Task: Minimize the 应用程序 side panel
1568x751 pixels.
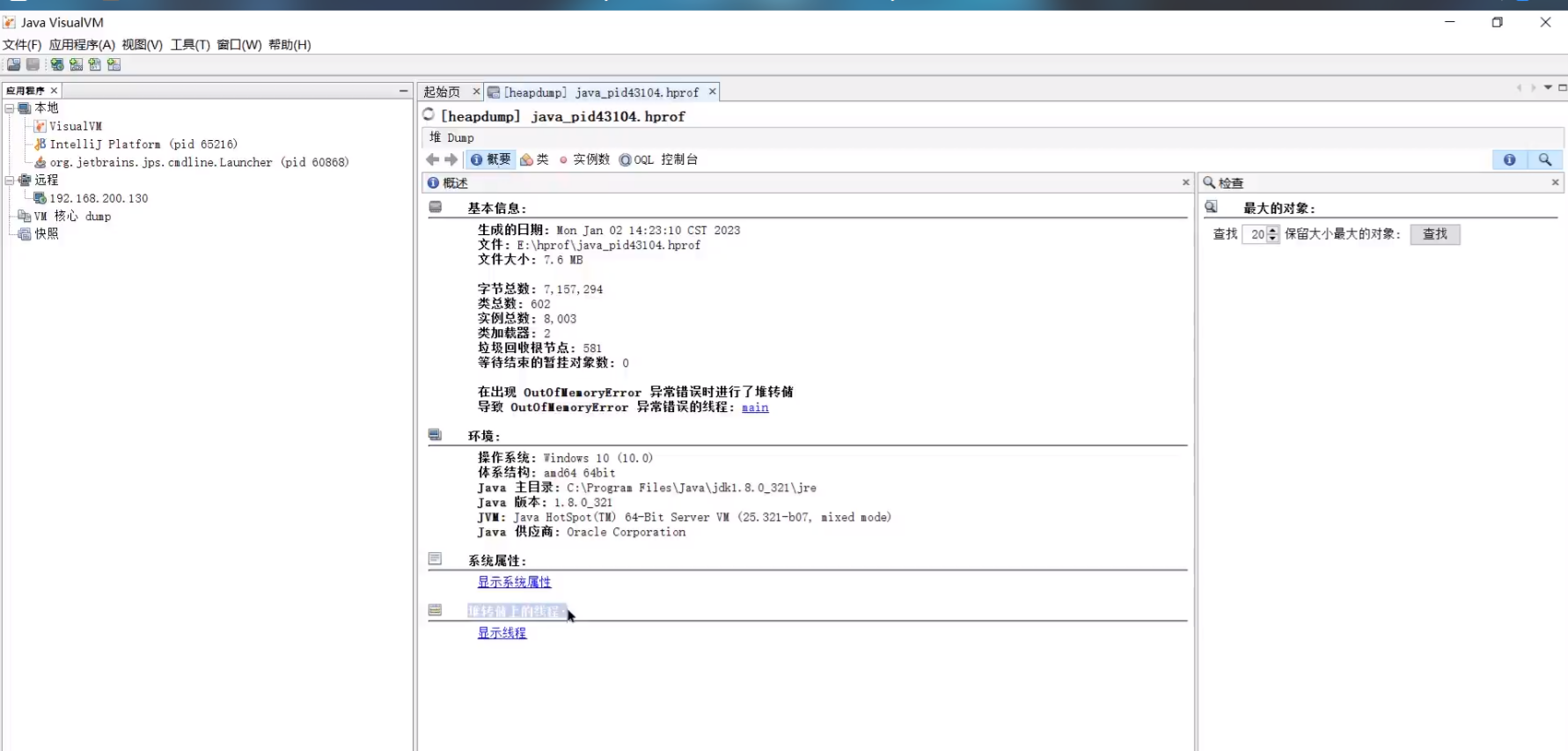Action: [x=403, y=91]
